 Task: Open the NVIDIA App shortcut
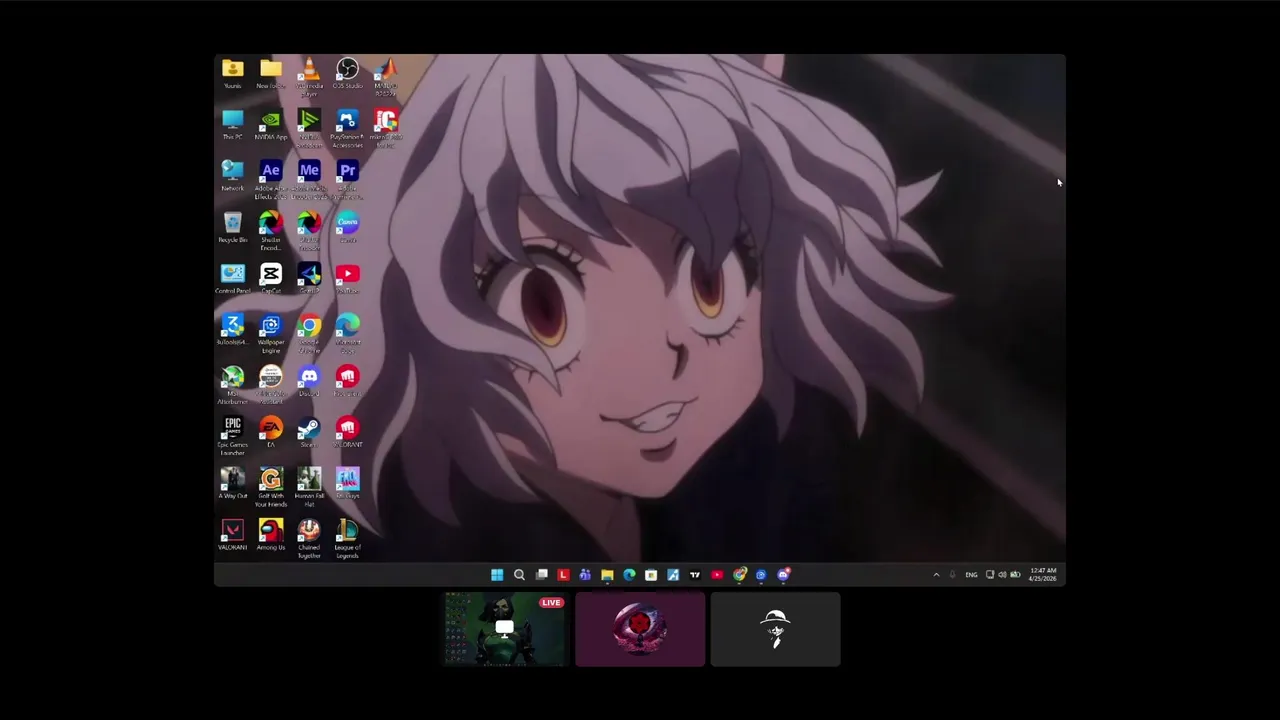click(271, 126)
